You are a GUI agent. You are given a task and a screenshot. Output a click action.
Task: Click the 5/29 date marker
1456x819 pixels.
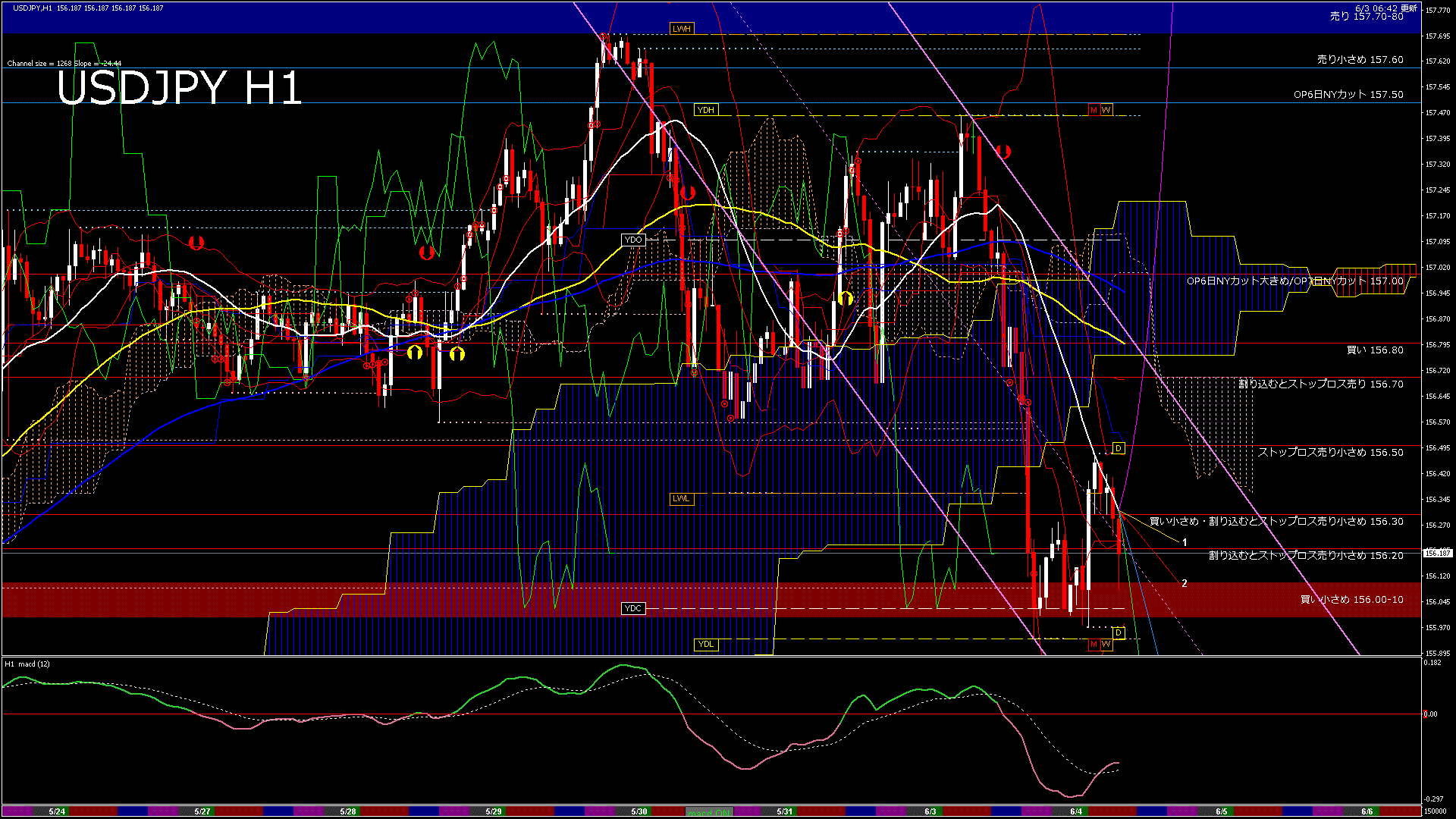(494, 811)
